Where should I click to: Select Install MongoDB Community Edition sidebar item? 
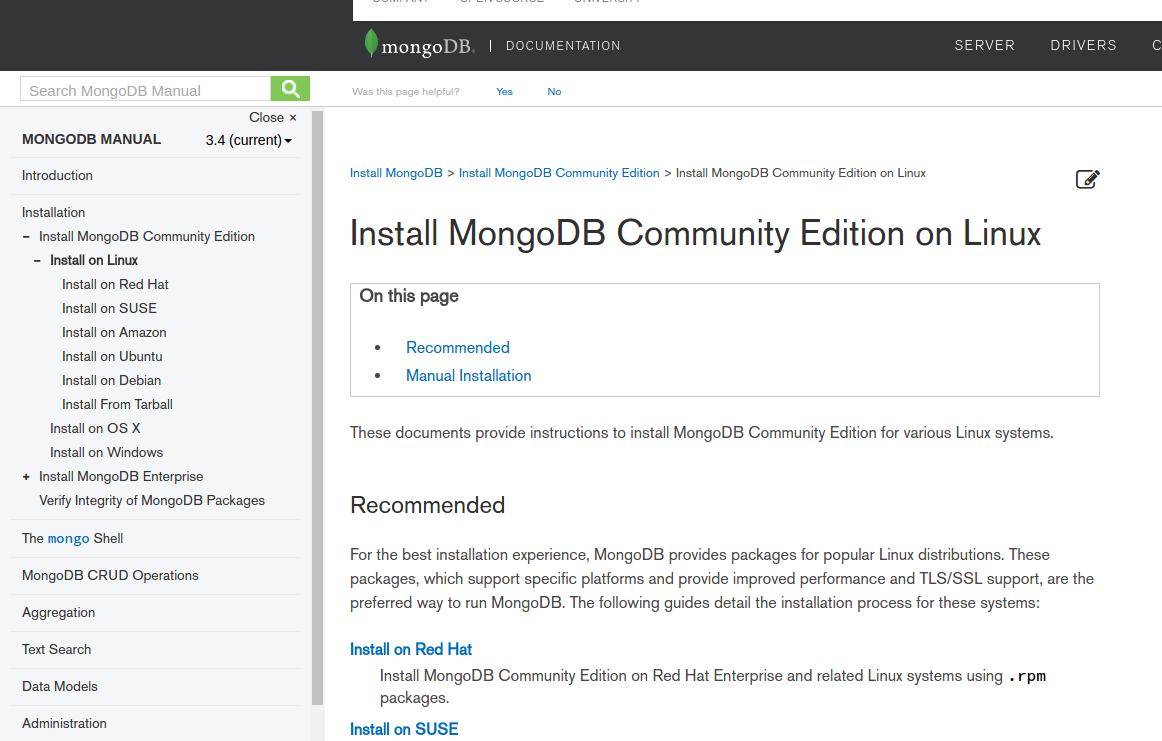[x=147, y=236]
